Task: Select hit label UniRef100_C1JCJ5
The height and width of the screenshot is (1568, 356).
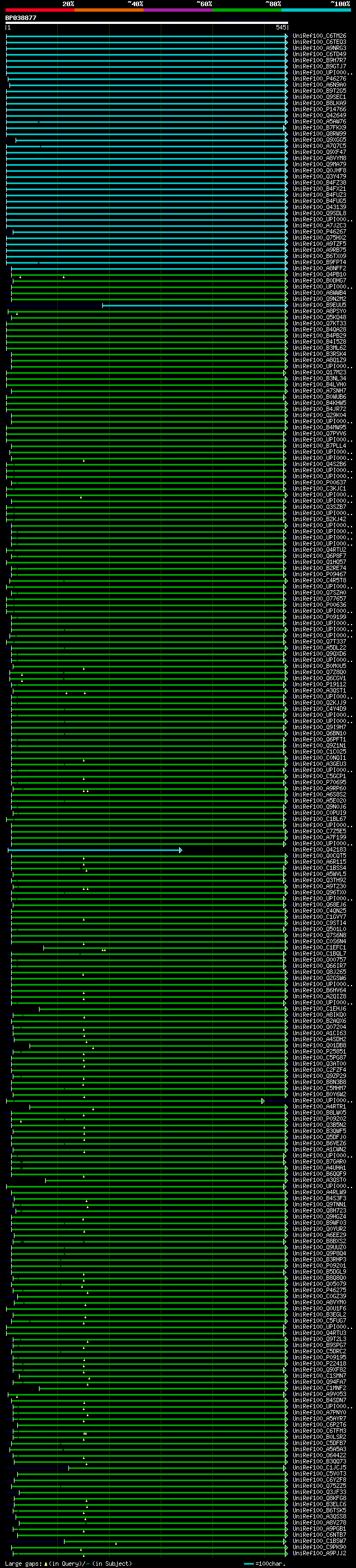Action: [319, 1467]
